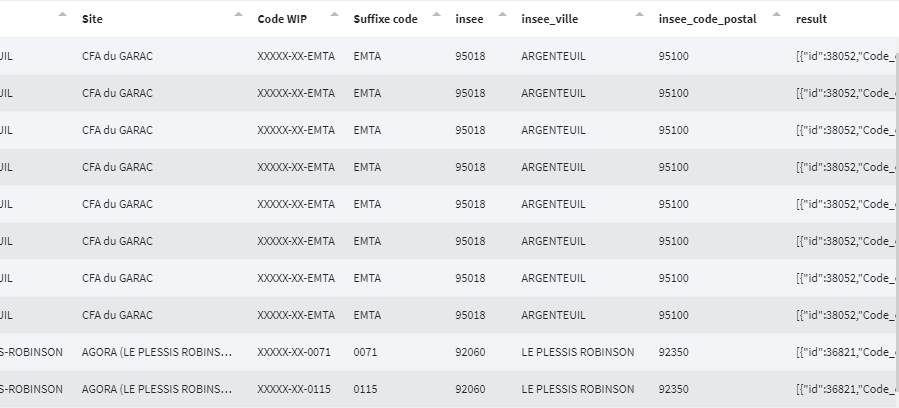Viewport: 899px width, 408px height.
Task: Click the insee column header label
Action: coord(469,19)
